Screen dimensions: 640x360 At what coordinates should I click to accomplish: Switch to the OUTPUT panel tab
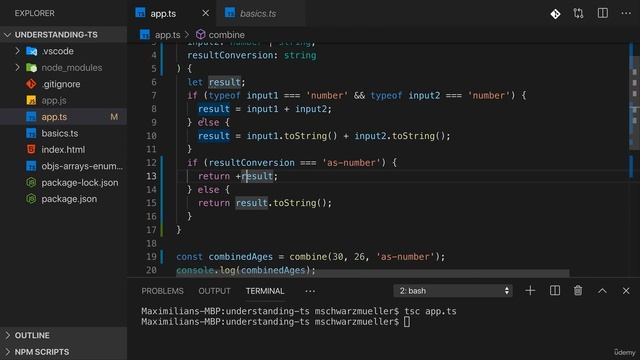tap(214, 291)
